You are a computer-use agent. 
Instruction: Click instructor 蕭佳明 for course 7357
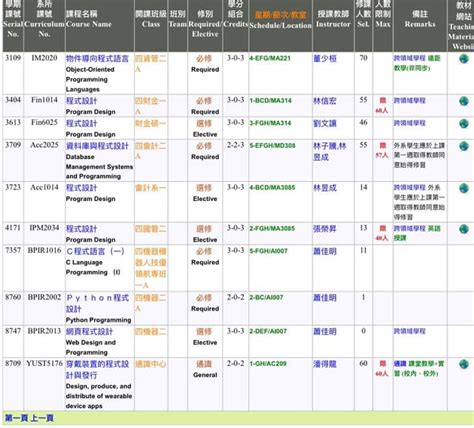pyautogui.click(x=325, y=251)
